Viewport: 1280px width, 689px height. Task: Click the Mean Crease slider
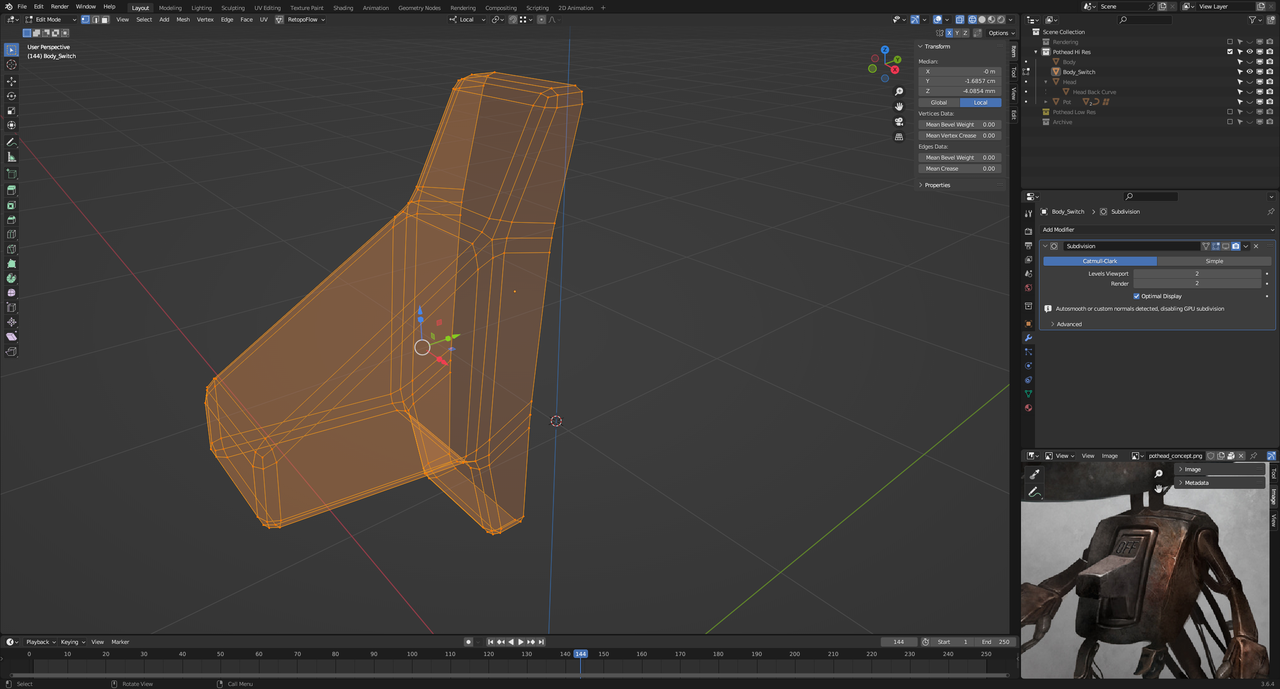(959, 169)
